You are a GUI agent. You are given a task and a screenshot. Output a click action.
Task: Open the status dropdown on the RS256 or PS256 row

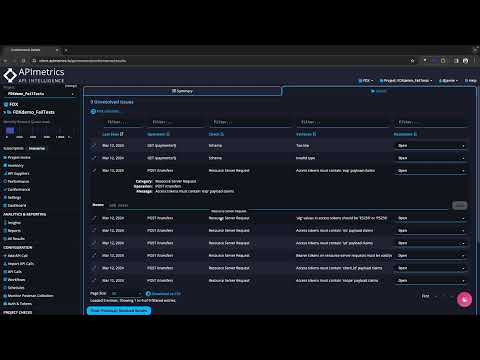click(431, 218)
